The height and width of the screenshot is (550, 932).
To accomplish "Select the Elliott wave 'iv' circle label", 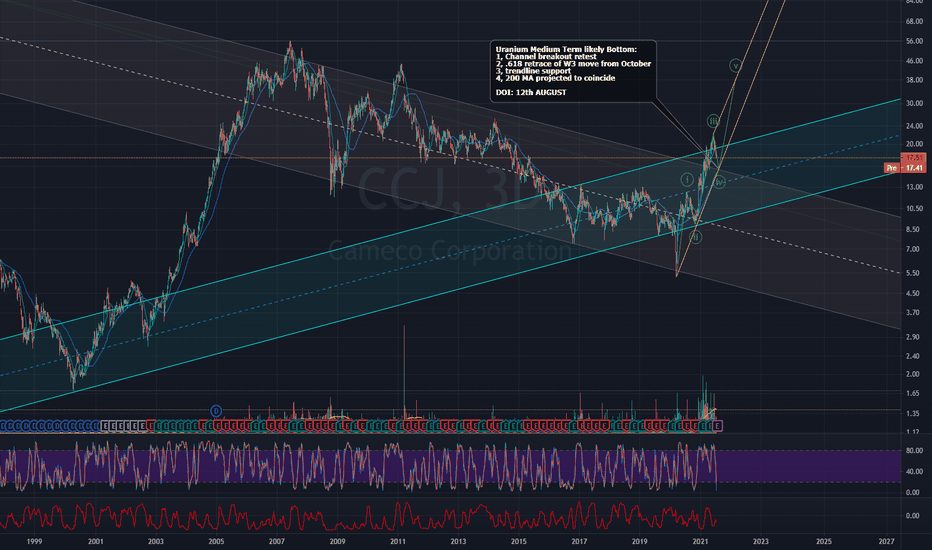I will tap(719, 182).
